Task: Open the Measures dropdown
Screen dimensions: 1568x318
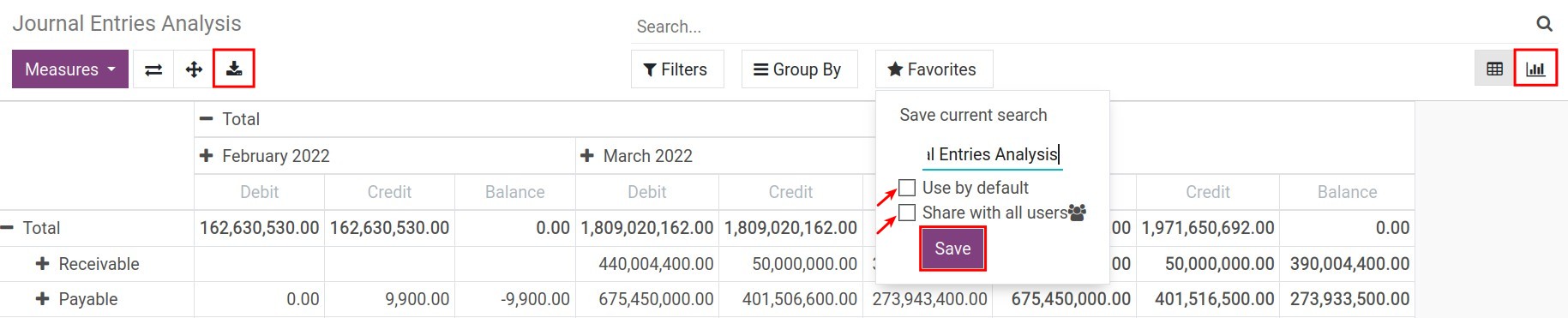Action: pyautogui.click(x=70, y=69)
